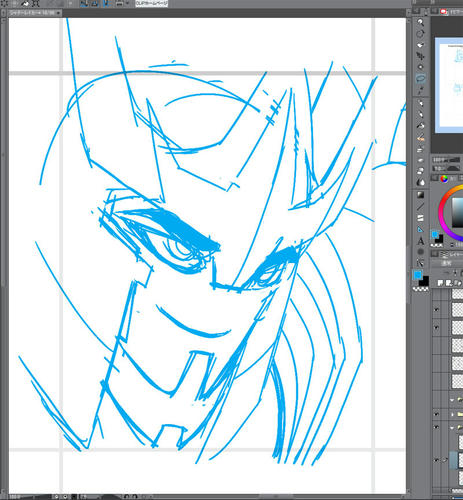Select the Ruler triangle tool

click(420, 229)
